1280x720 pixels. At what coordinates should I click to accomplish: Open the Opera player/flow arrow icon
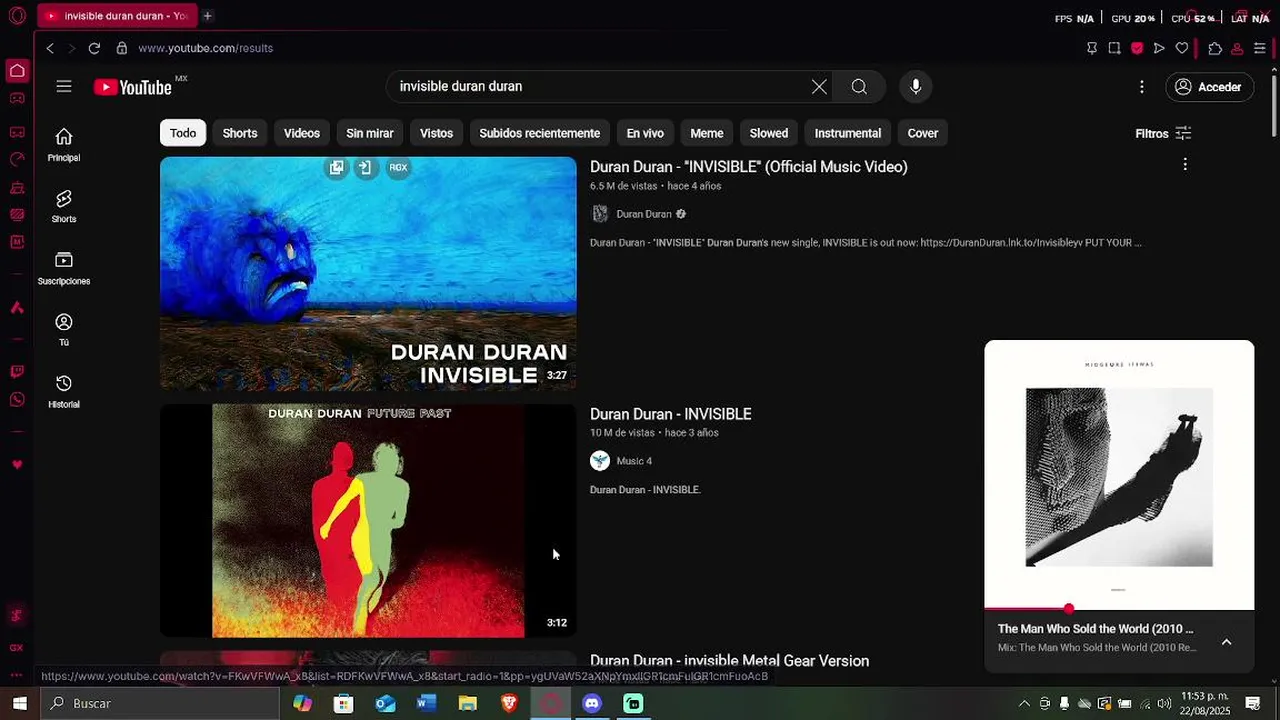[x=1159, y=48]
